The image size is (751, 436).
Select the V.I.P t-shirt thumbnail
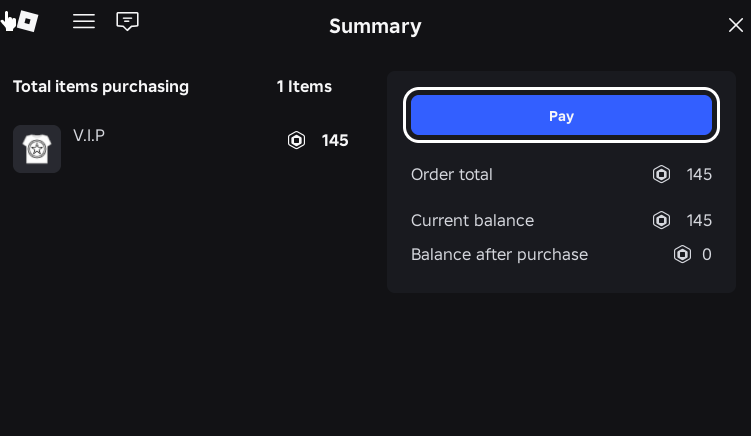[37, 149]
